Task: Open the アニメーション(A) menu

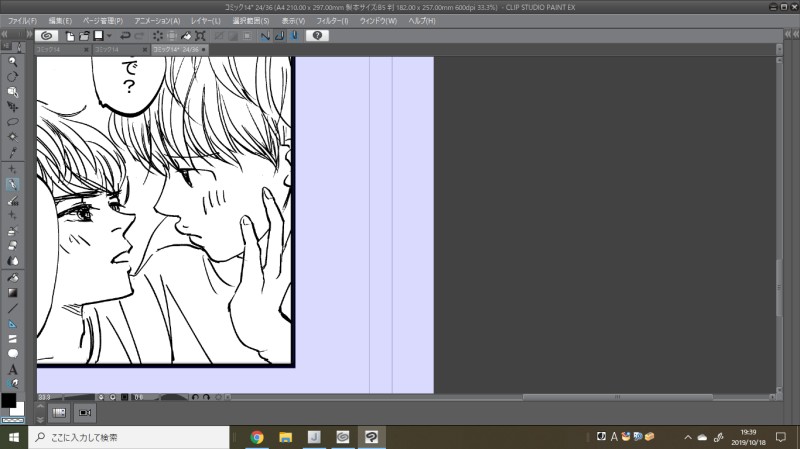Action: coord(157,21)
